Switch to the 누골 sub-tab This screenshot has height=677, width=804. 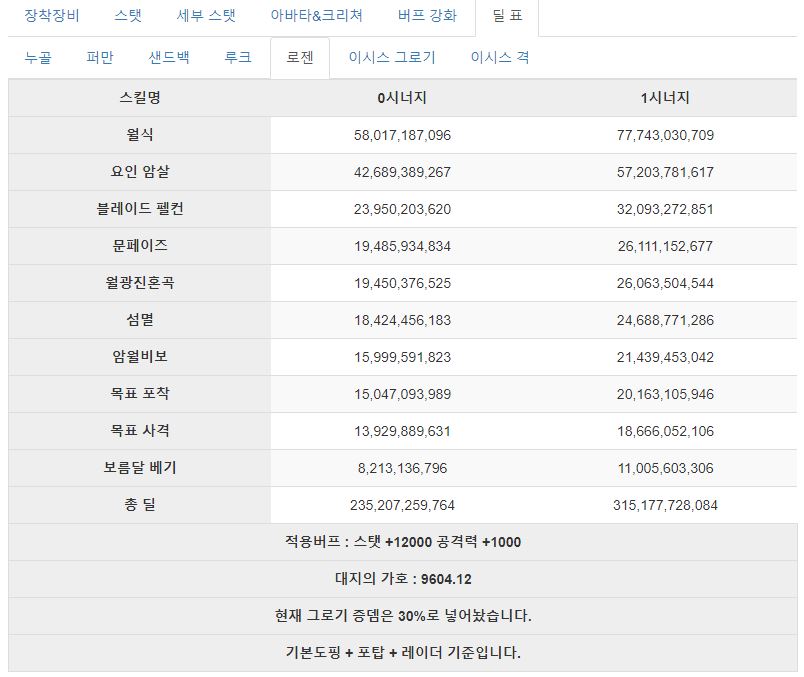coord(38,57)
